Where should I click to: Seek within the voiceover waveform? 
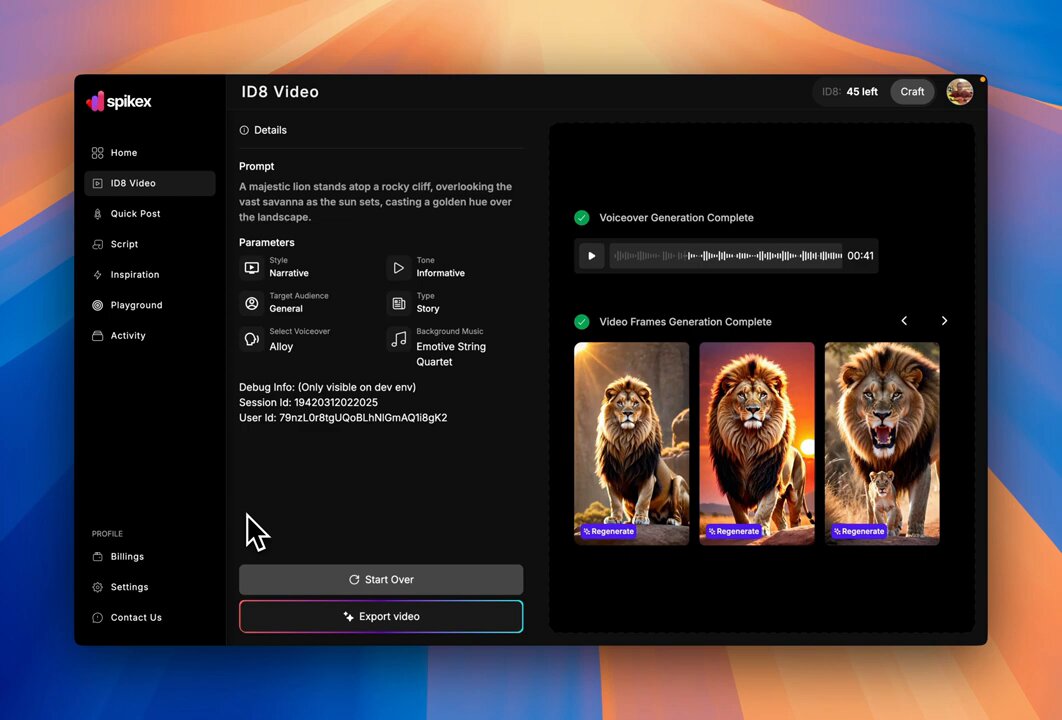coord(726,256)
